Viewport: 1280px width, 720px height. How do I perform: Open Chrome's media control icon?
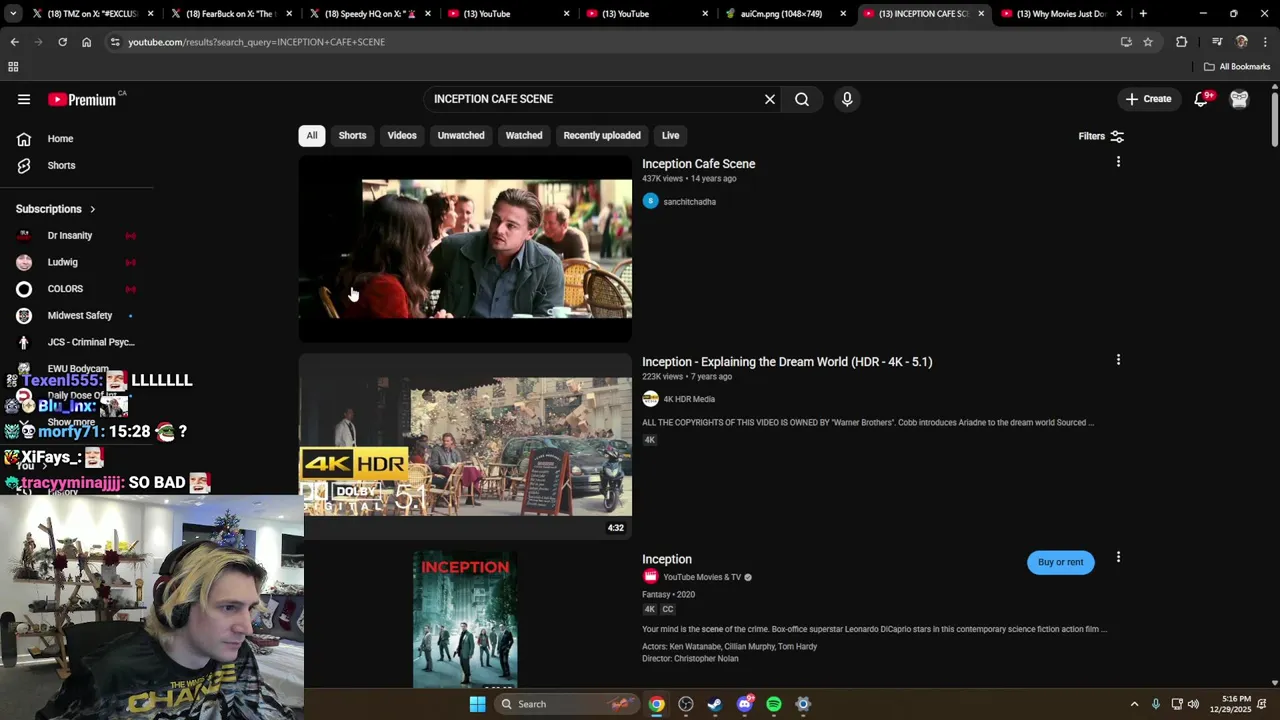1217,42
